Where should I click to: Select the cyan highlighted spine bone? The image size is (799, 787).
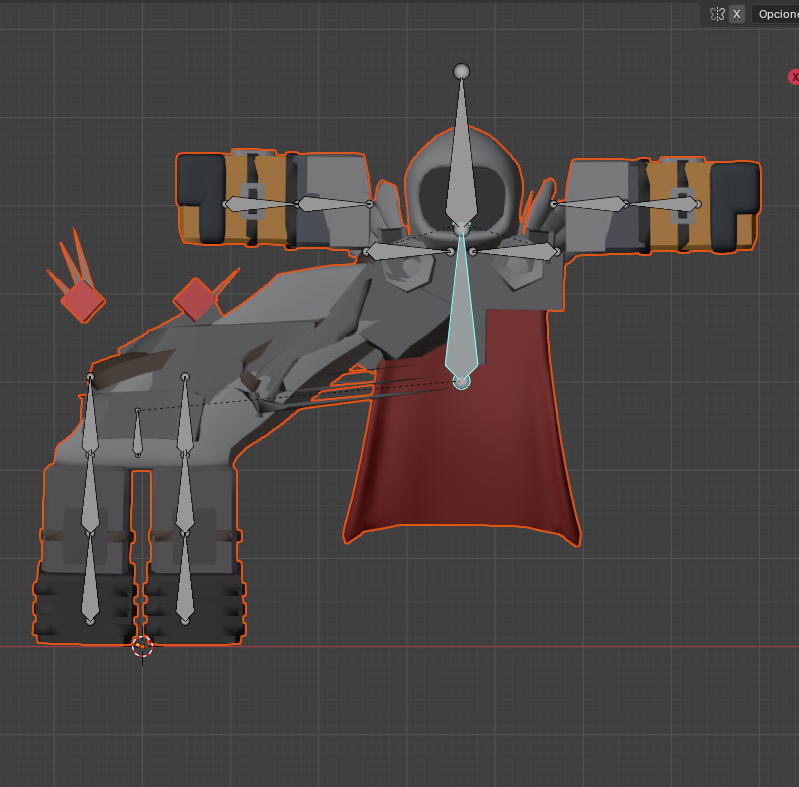point(461,320)
